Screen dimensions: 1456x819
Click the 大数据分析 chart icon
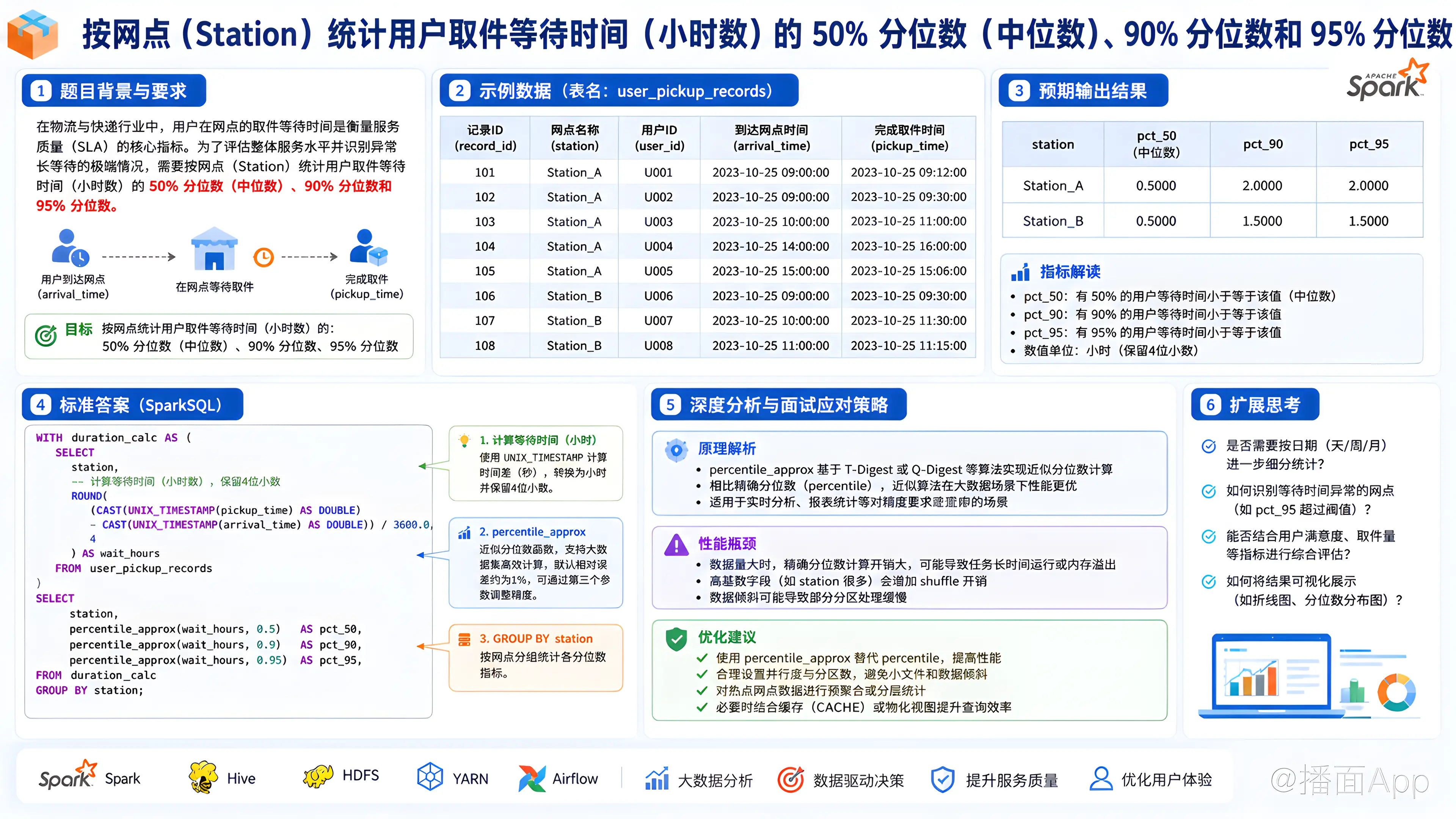[657, 779]
